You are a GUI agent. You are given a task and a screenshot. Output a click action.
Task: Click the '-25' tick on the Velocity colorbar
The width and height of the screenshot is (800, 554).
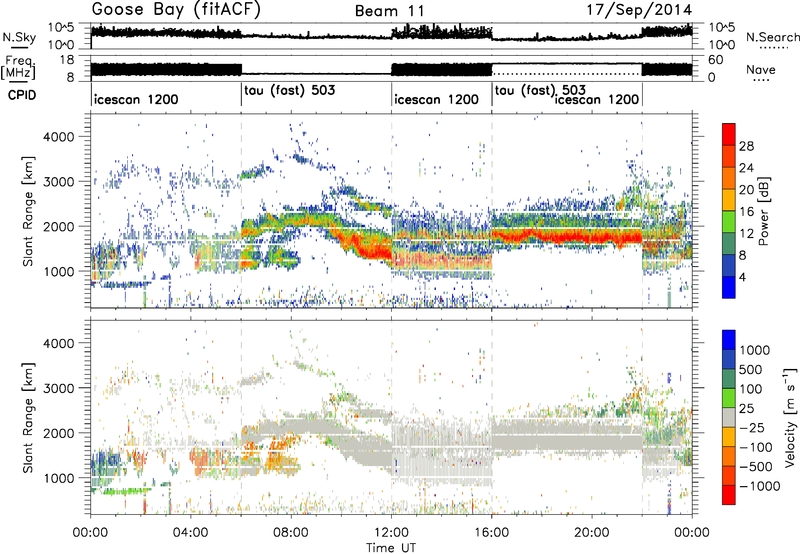(752, 427)
